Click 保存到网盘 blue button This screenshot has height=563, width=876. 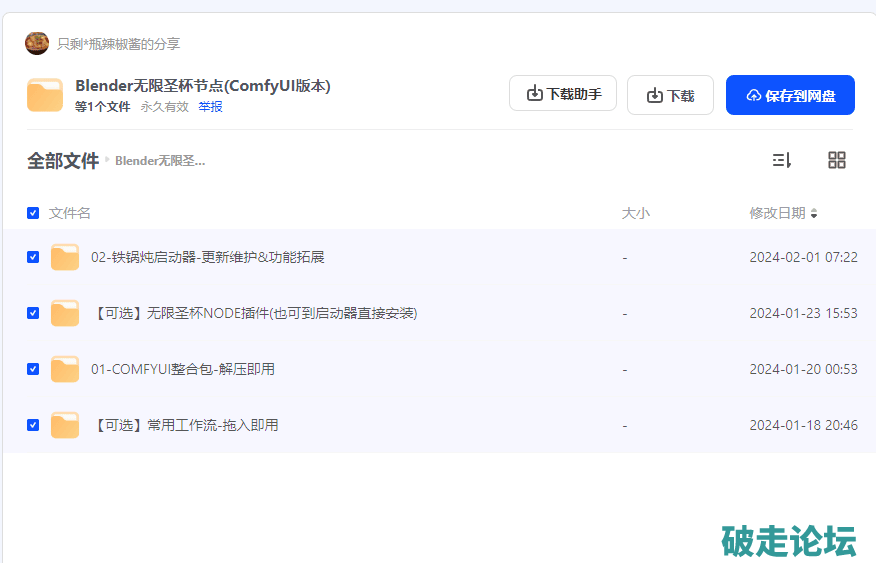790,95
